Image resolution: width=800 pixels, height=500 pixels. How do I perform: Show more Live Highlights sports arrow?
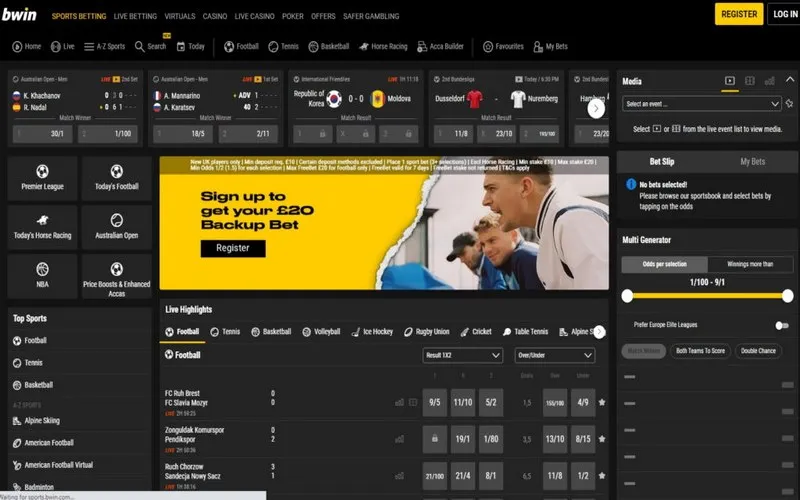point(599,332)
